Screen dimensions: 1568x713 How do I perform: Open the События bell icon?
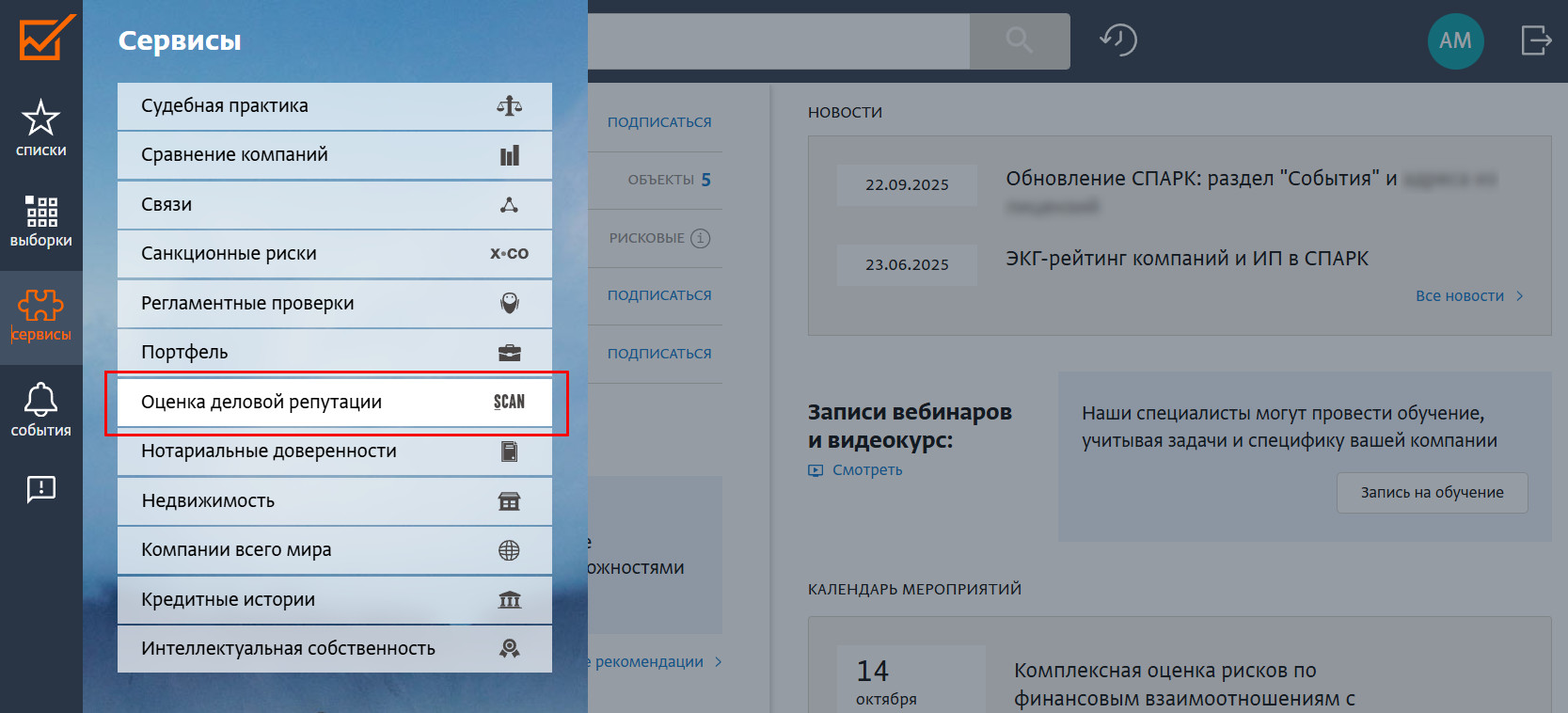point(40,409)
